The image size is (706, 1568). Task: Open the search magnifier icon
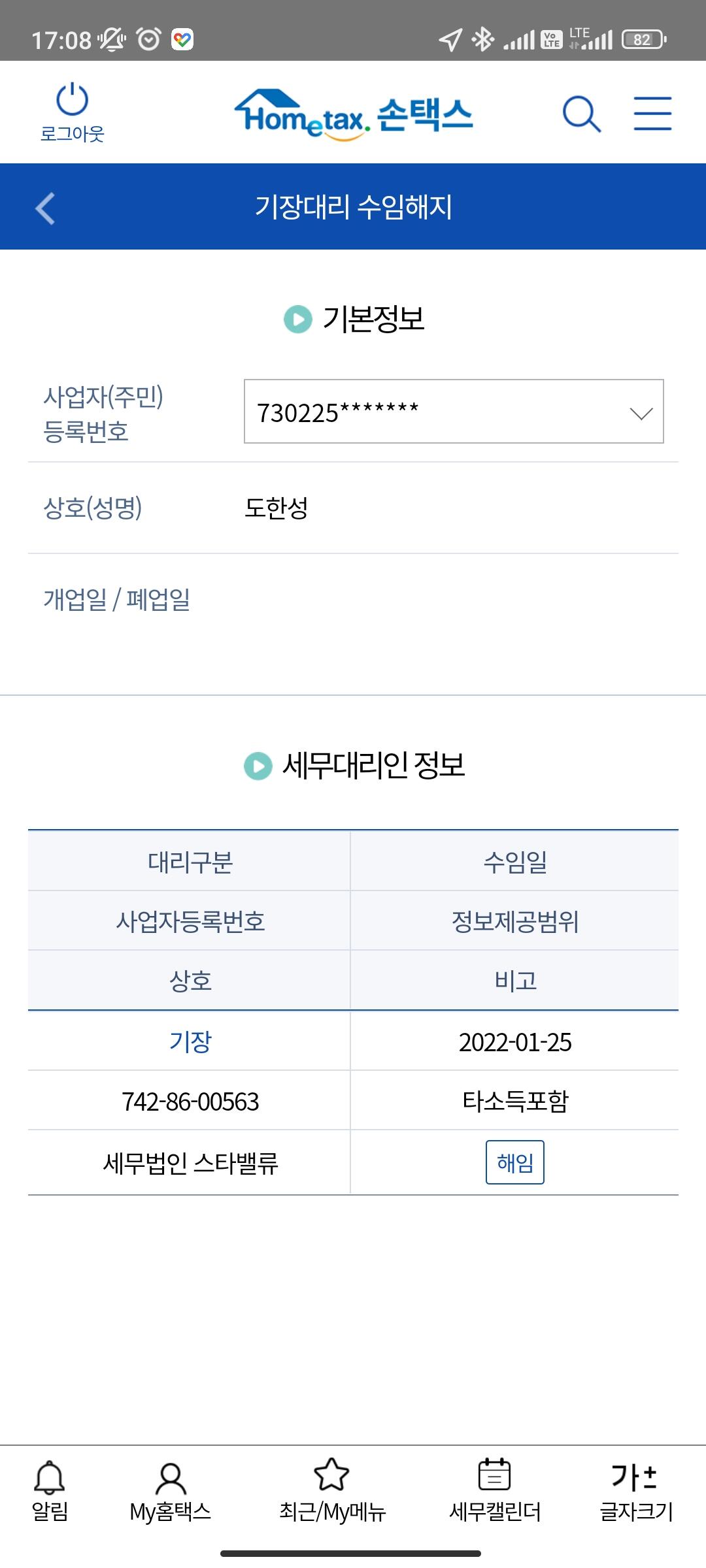(x=581, y=114)
